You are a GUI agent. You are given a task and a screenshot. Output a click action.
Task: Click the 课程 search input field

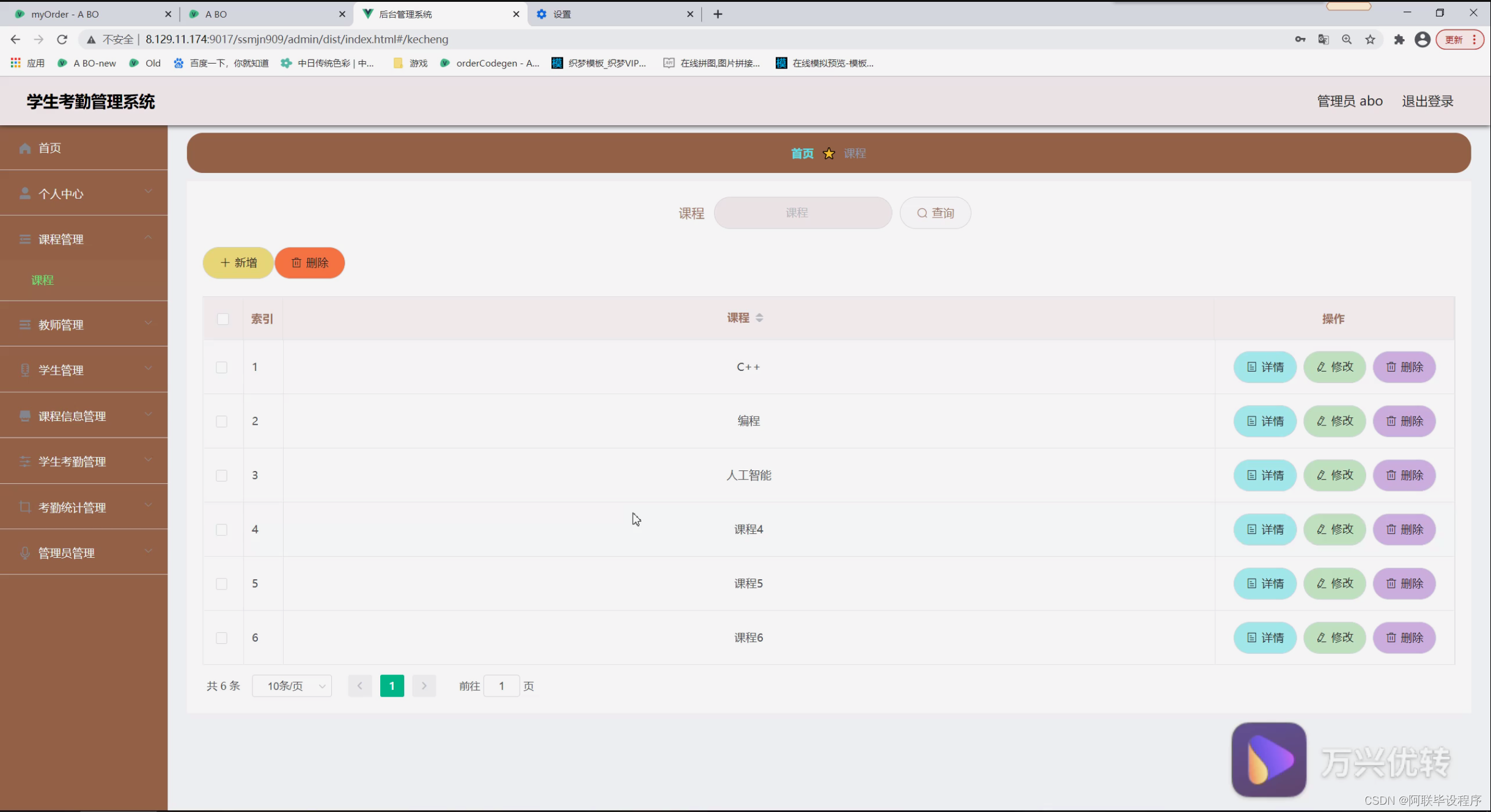(x=802, y=213)
